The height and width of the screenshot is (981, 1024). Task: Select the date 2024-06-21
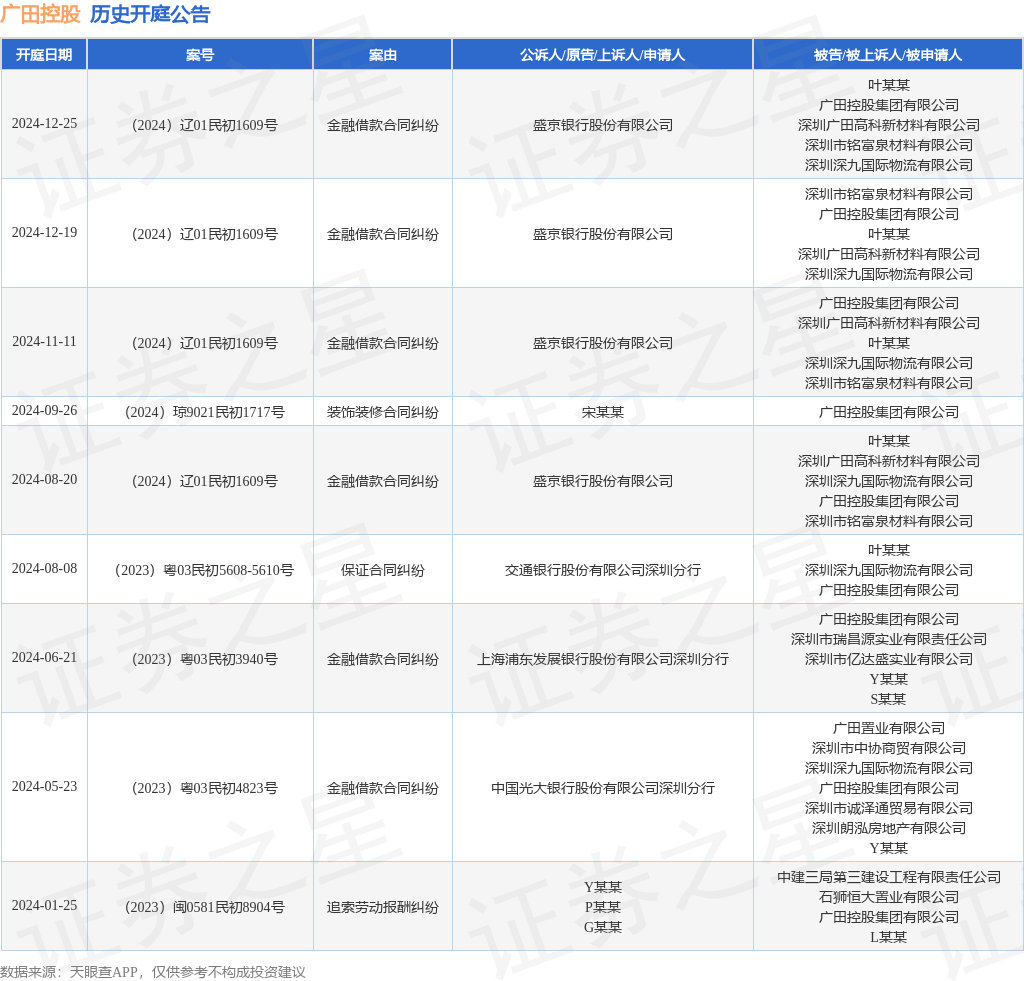[x=44, y=658]
